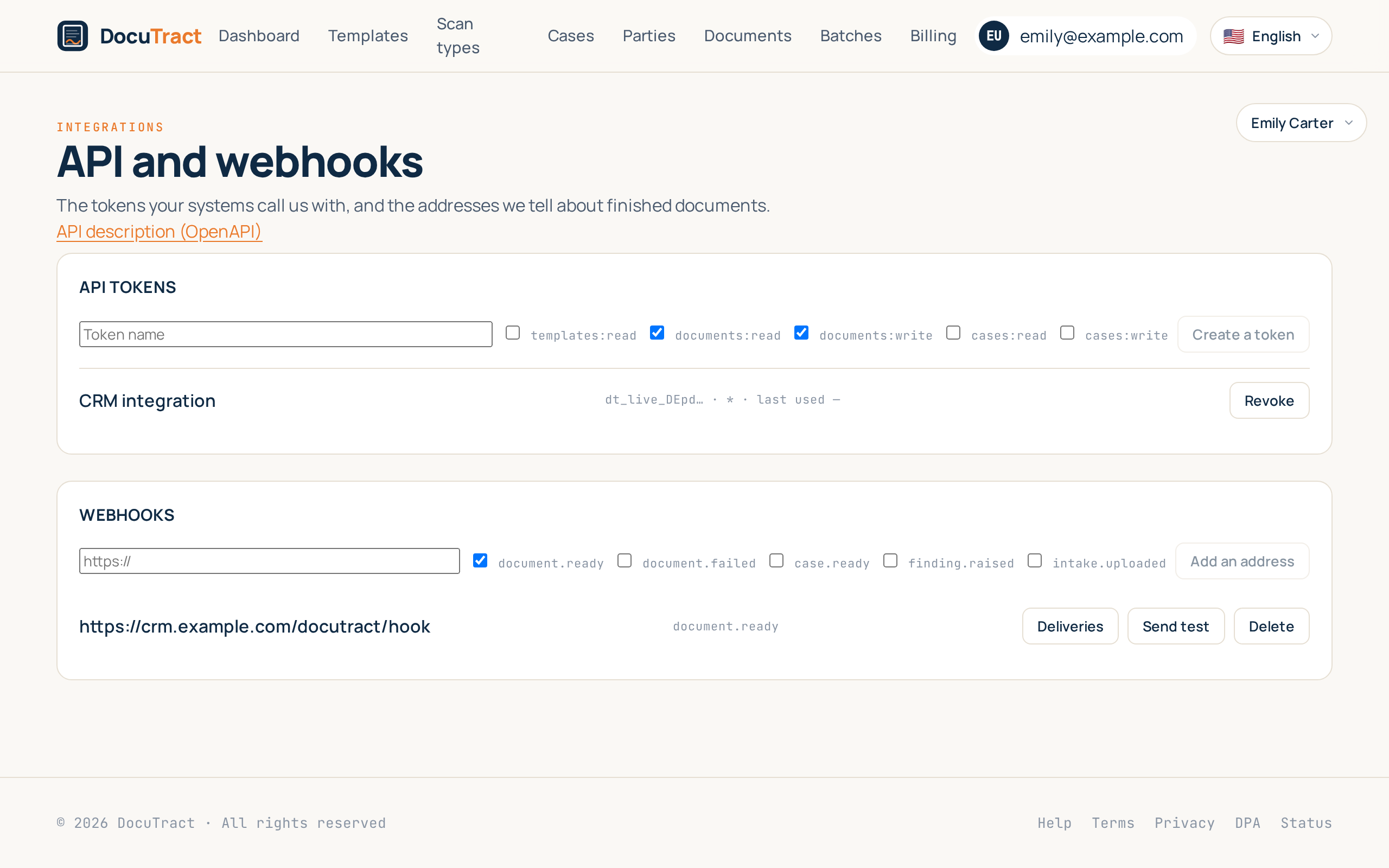Enable the templates:read scope checkbox
This screenshot has height=868, width=1389.
513,333
